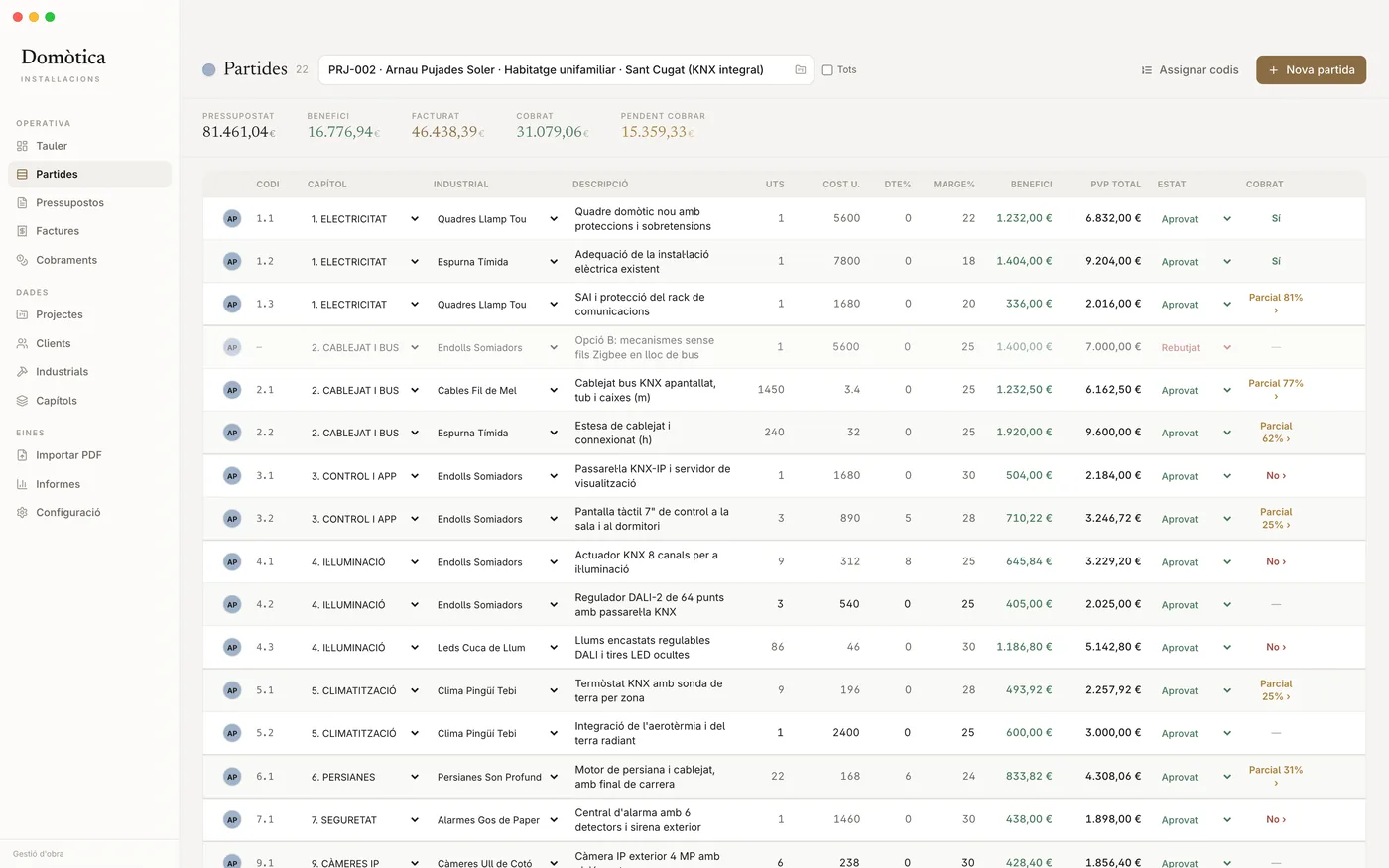Click the Pressupostos document icon
1389x868 pixels.
[22, 202]
